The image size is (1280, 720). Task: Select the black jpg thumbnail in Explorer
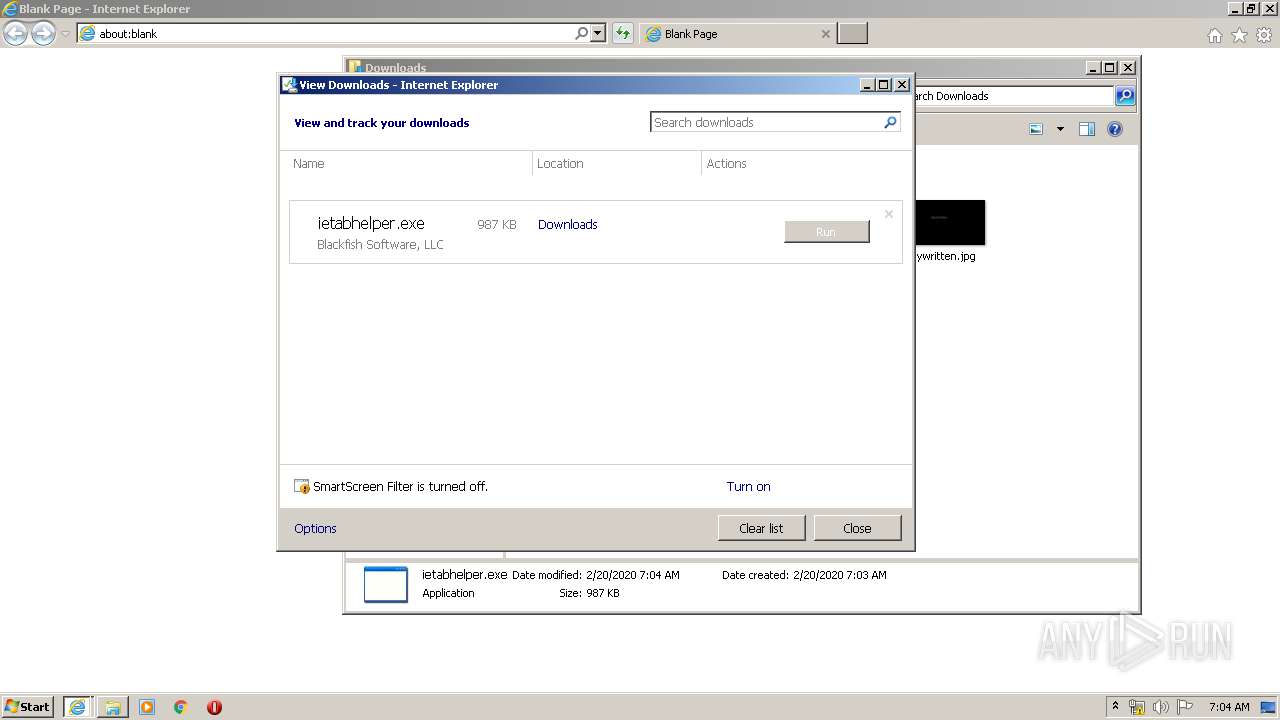click(950, 222)
